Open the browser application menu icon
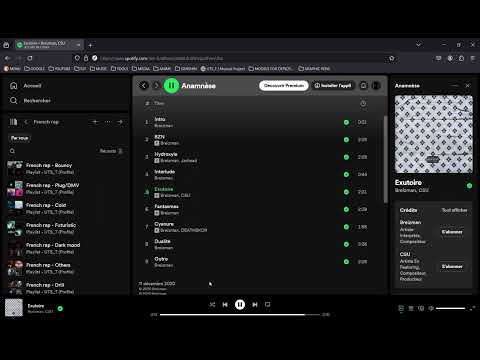Screen dimensions: 480x360 click(473, 58)
